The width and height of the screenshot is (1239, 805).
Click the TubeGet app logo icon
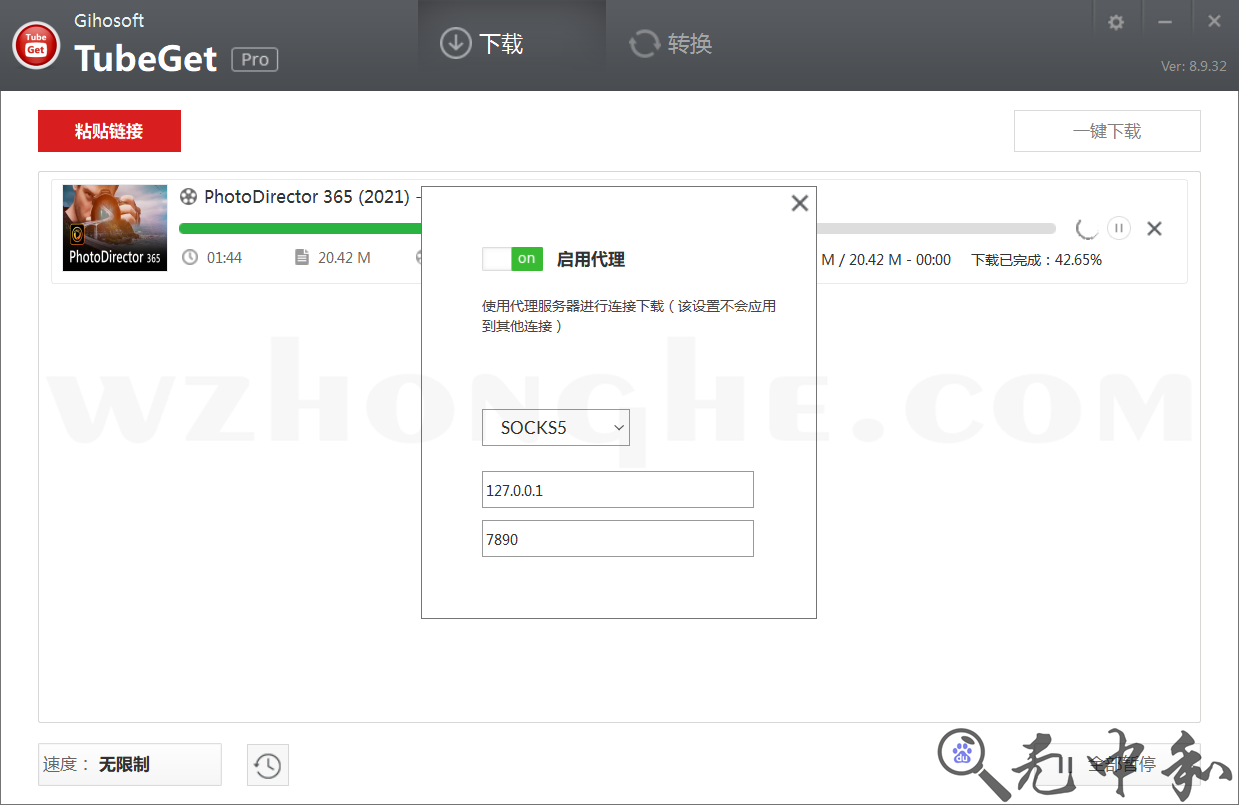click(36, 45)
